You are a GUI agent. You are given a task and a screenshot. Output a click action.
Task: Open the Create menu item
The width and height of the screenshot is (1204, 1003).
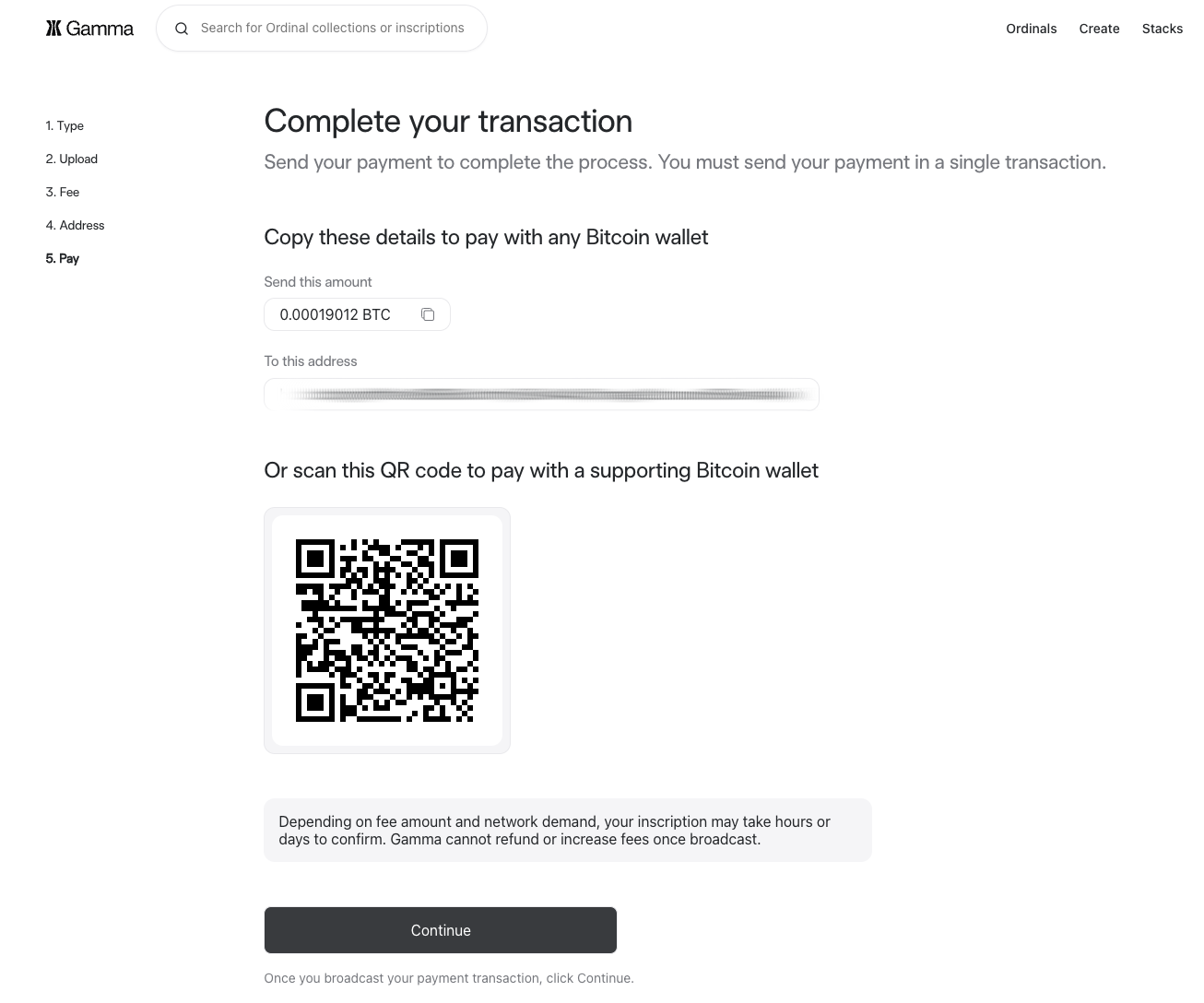[x=1099, y=29]
